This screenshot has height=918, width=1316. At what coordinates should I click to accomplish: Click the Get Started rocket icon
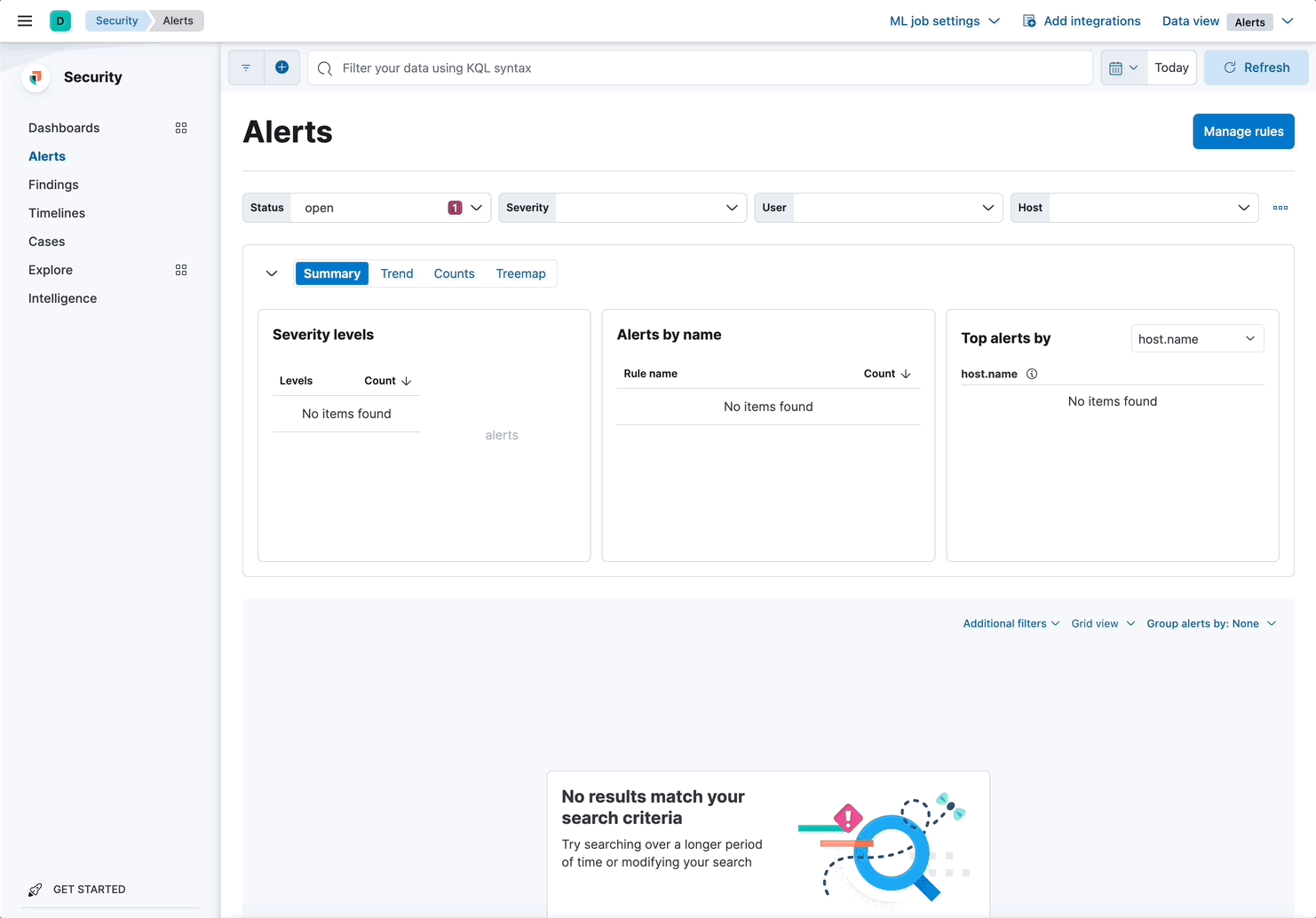pyautogui.click(x=36, y=890)
